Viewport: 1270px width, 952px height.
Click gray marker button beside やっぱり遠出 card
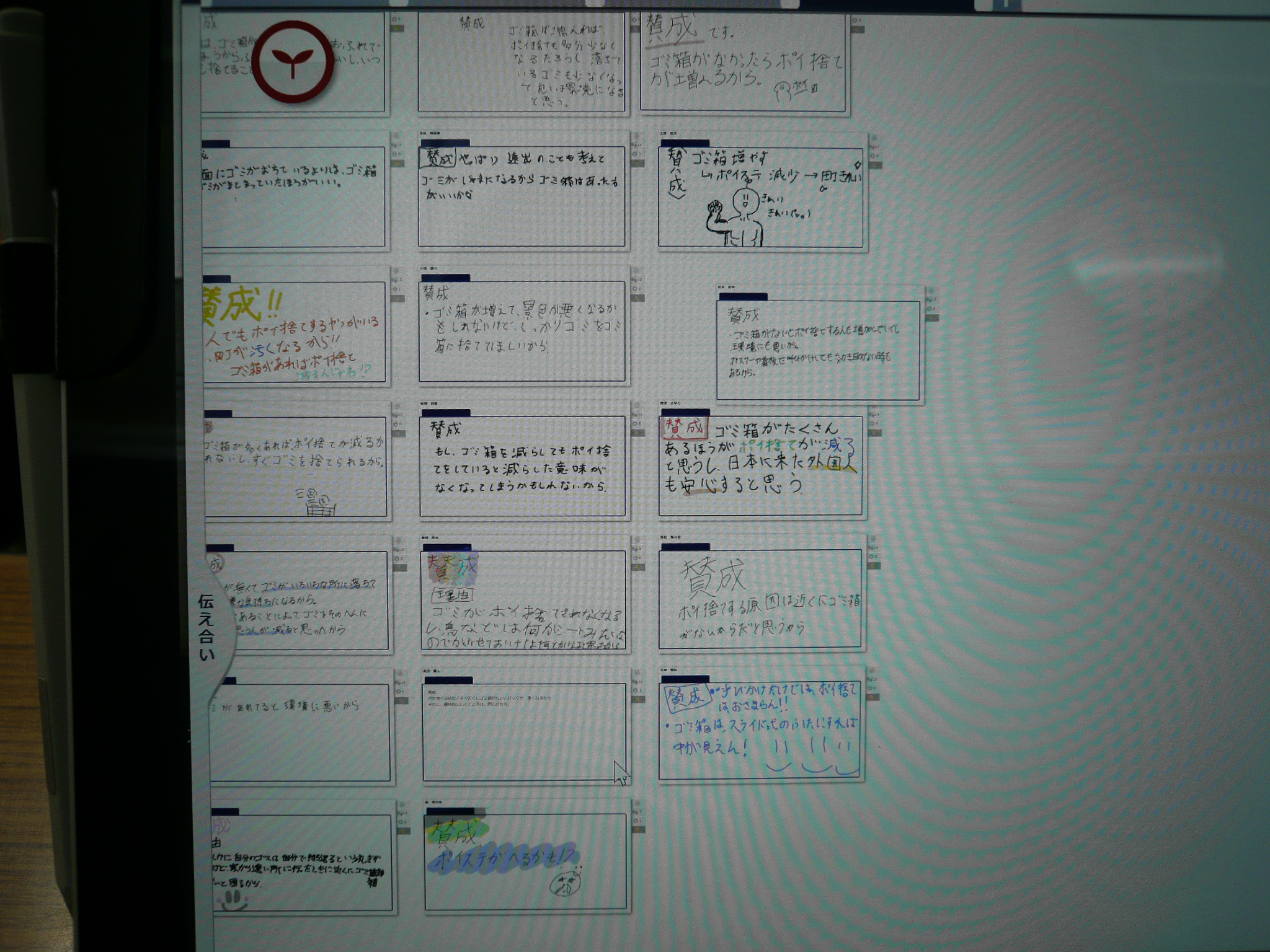[x=637, y=163]
